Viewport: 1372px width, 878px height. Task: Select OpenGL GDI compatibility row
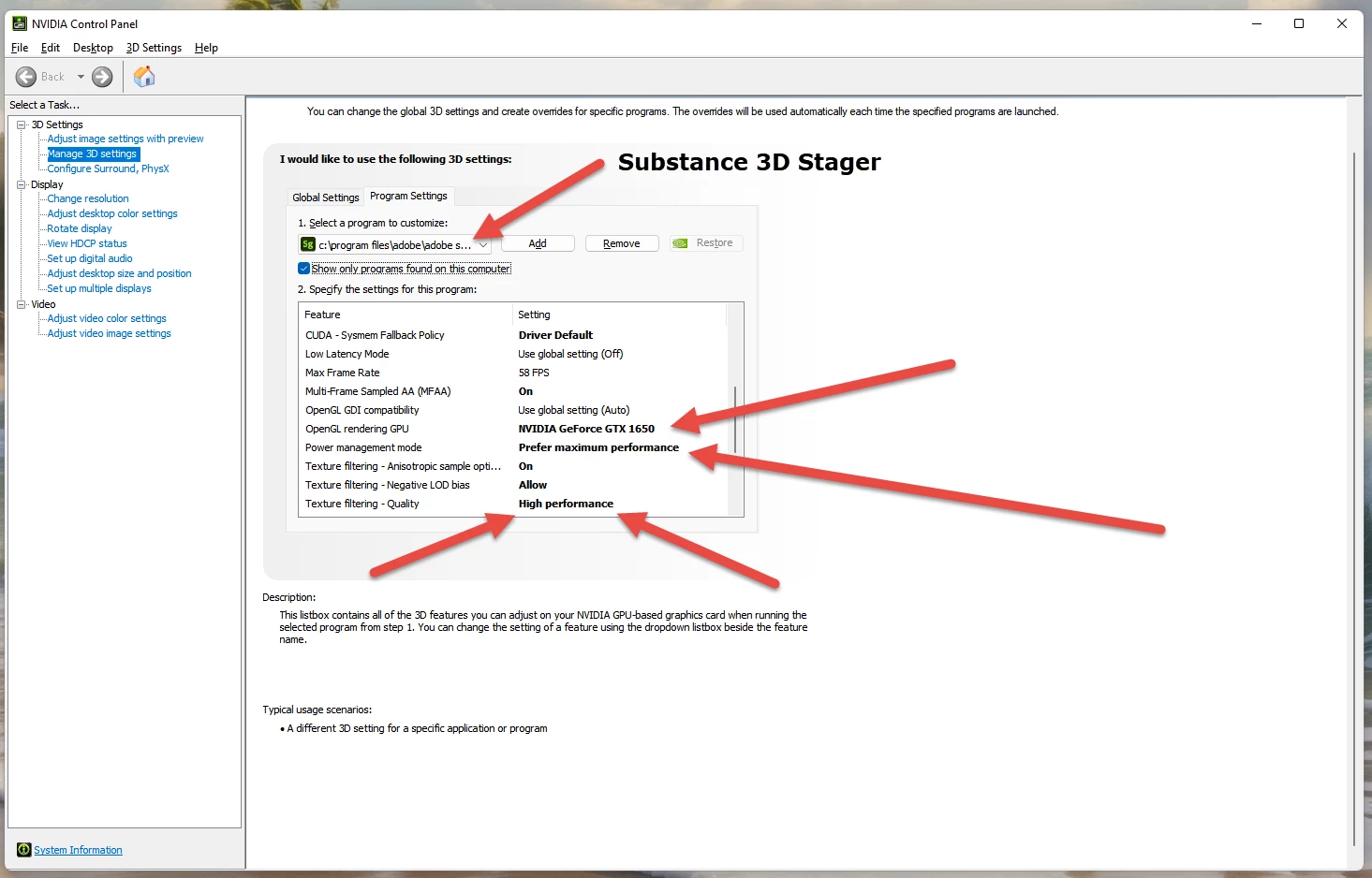point(513,410)
